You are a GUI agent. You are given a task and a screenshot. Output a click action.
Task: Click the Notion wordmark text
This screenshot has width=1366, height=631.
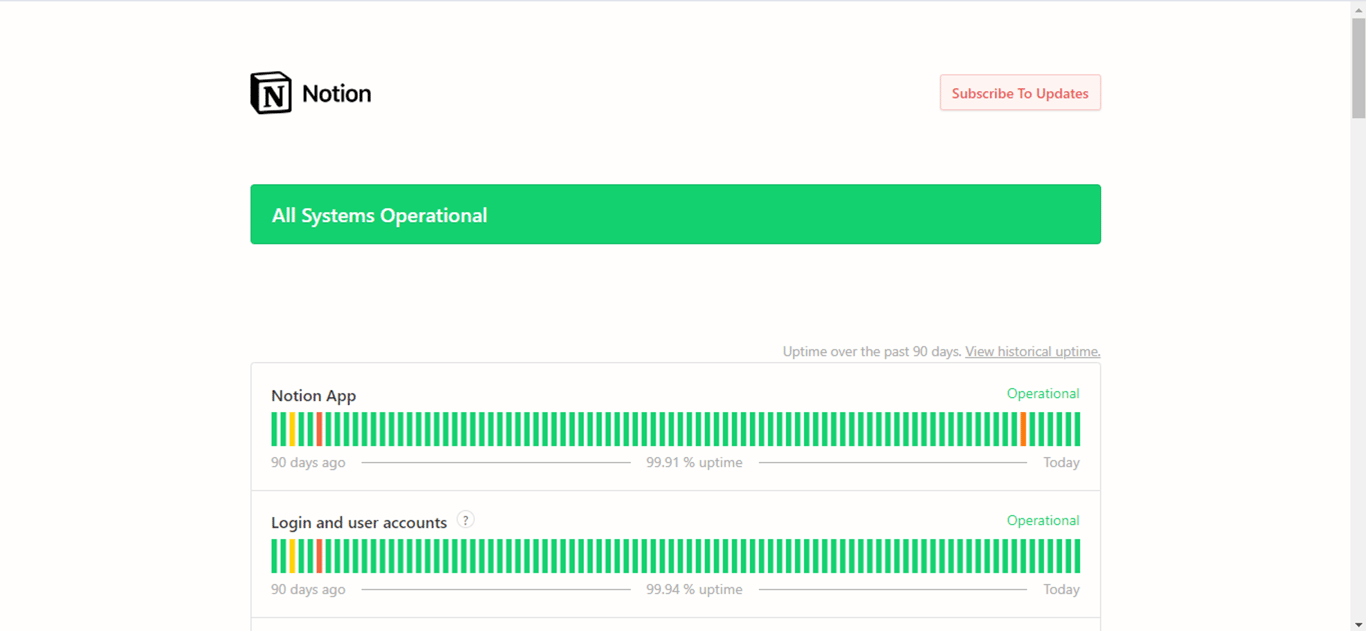337,94
